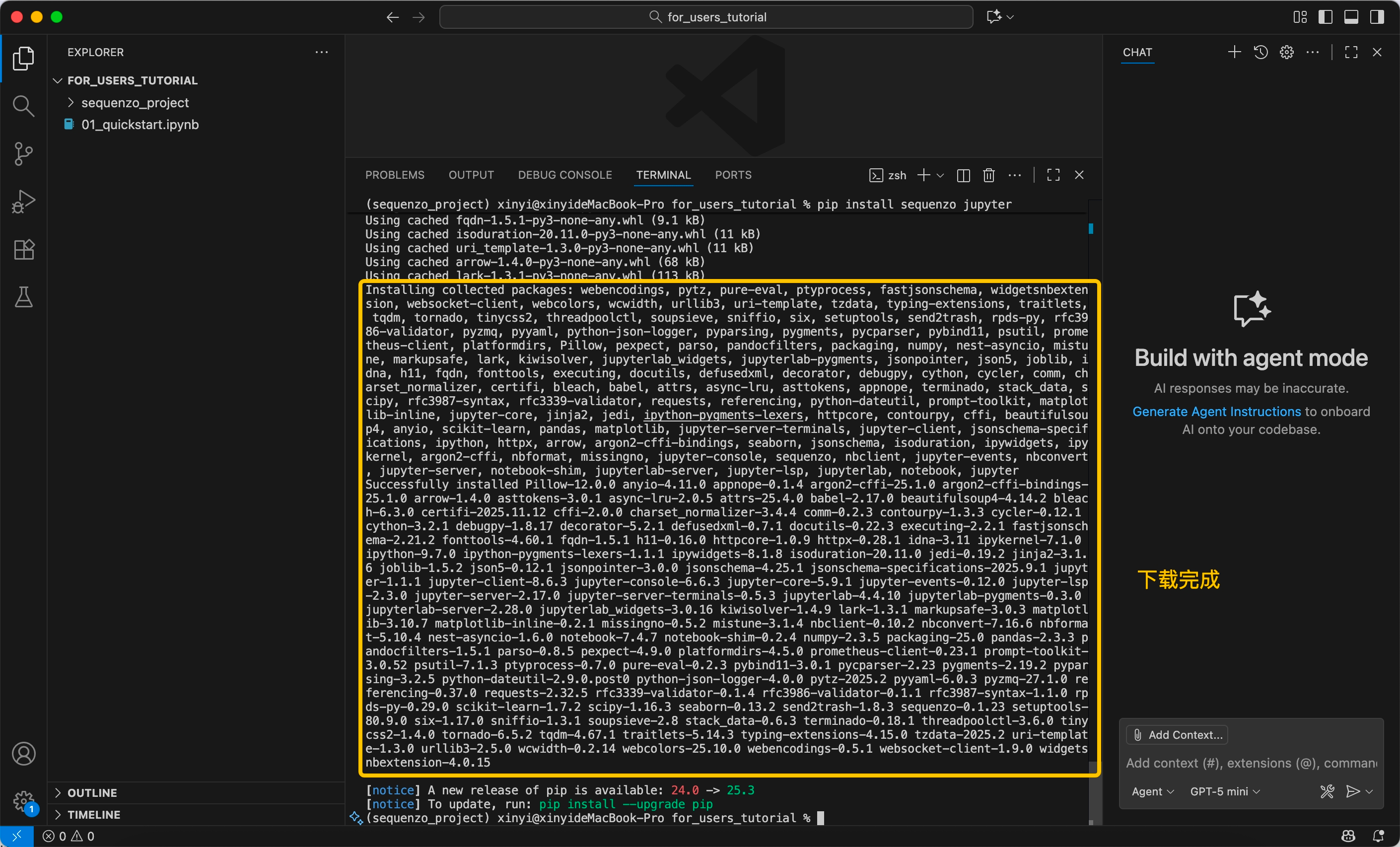Click Generate Agent Instructions link
Viewport: 1400px width, 847px height.
click(x=1216, y=411)
